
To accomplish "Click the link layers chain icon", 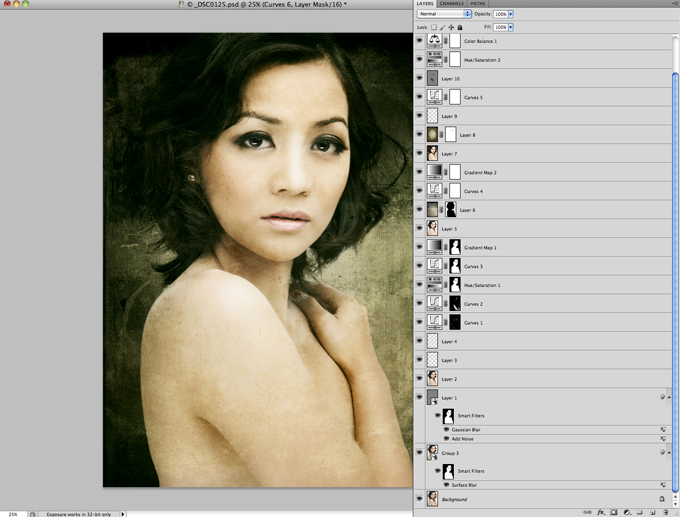I will [586, 511].
